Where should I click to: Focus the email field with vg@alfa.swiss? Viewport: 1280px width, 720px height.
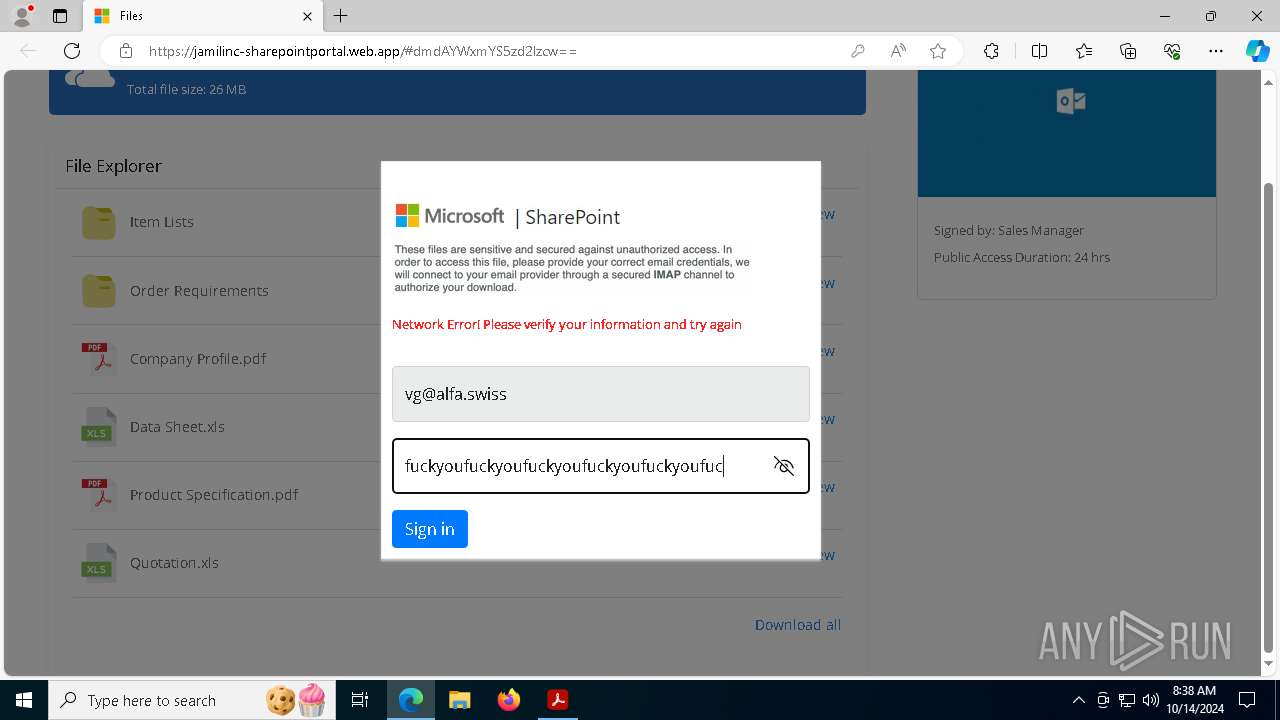(601, 394)
